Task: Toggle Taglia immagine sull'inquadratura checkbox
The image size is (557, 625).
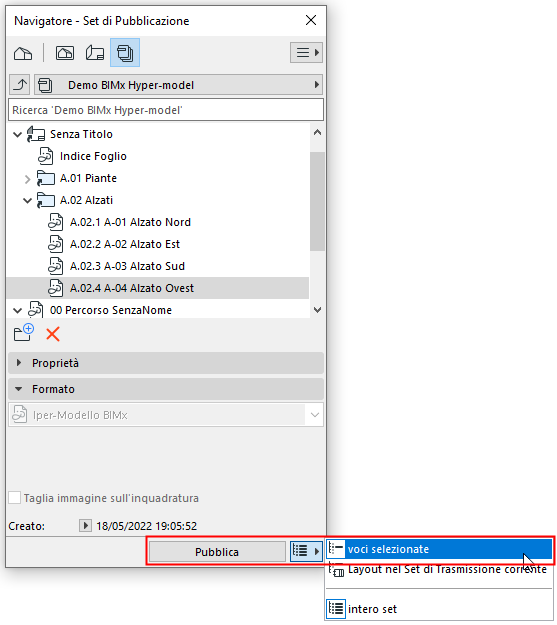Action: point(15,497)
